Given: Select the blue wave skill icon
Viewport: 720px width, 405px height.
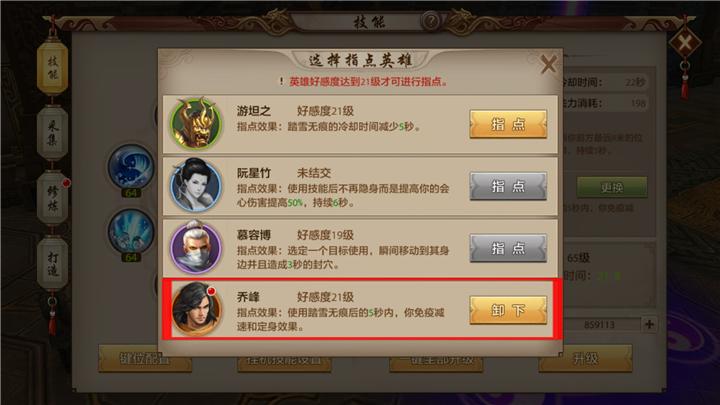Looking at the screenshot, I should pos(131,167).
